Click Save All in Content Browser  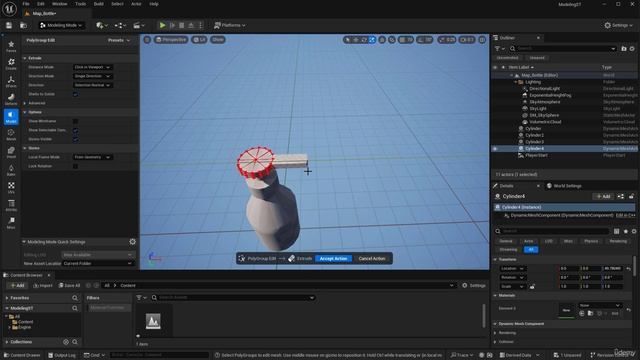click(69, 285)
